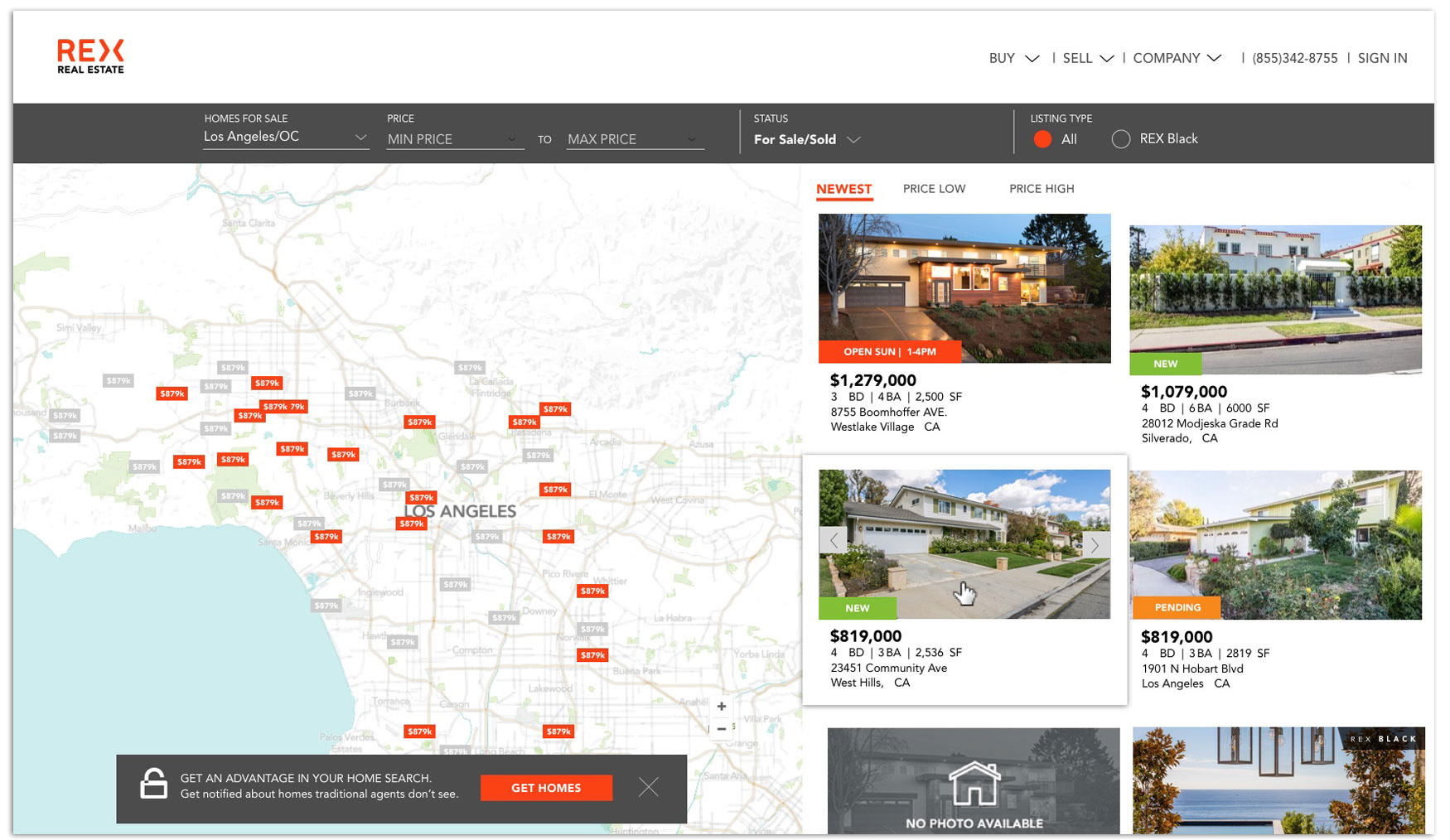Open the 1901 N Hobart Blvd listing photo

point(1275,545)
